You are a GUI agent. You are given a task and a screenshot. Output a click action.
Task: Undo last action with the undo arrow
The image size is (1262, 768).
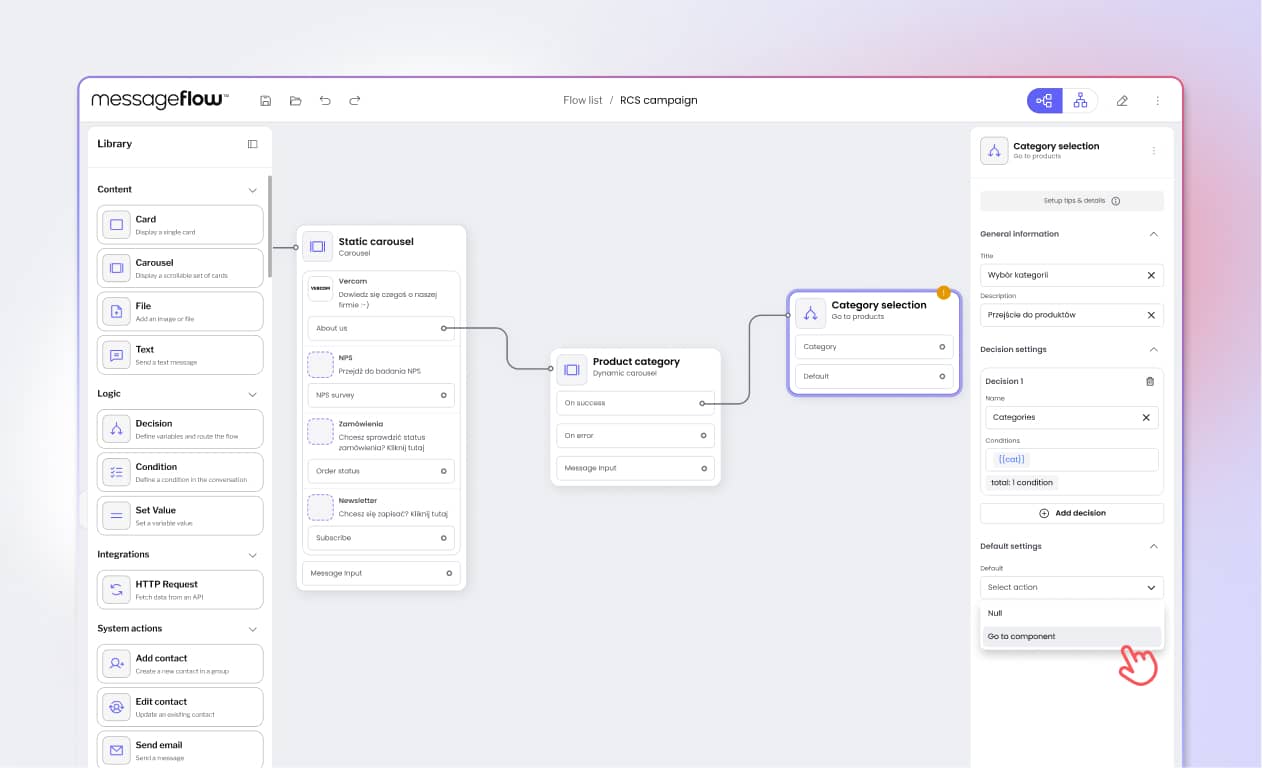click(x=325, y=101)
